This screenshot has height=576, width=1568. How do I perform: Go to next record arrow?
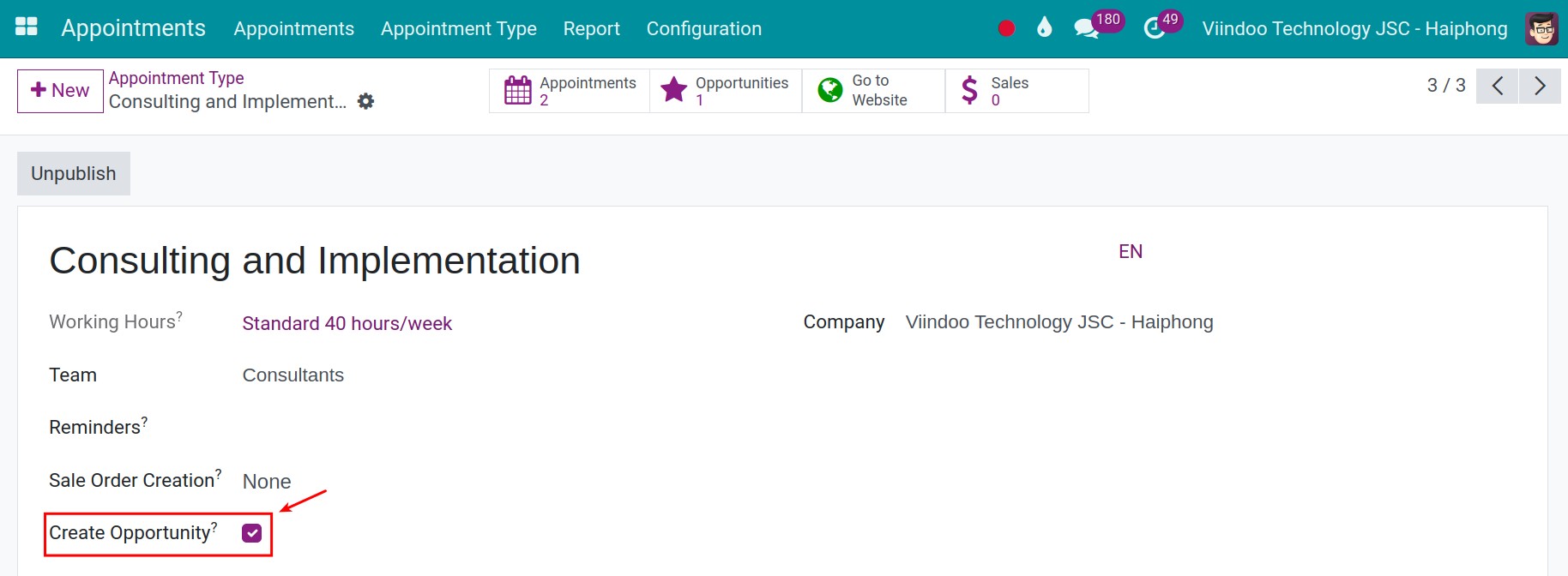[1540, 86]
